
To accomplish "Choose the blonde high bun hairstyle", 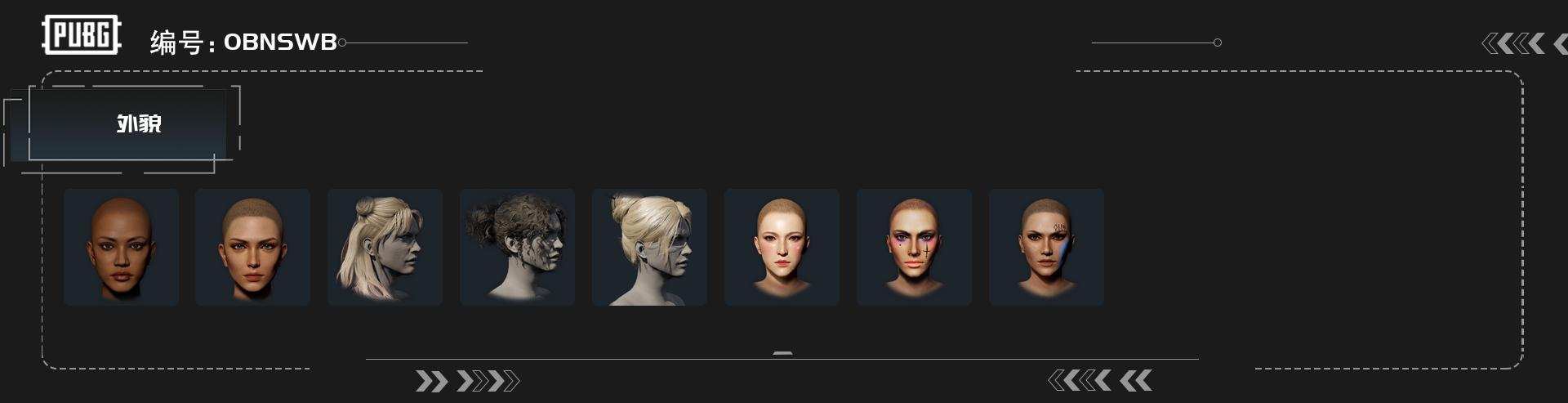I will click(649, 247).
